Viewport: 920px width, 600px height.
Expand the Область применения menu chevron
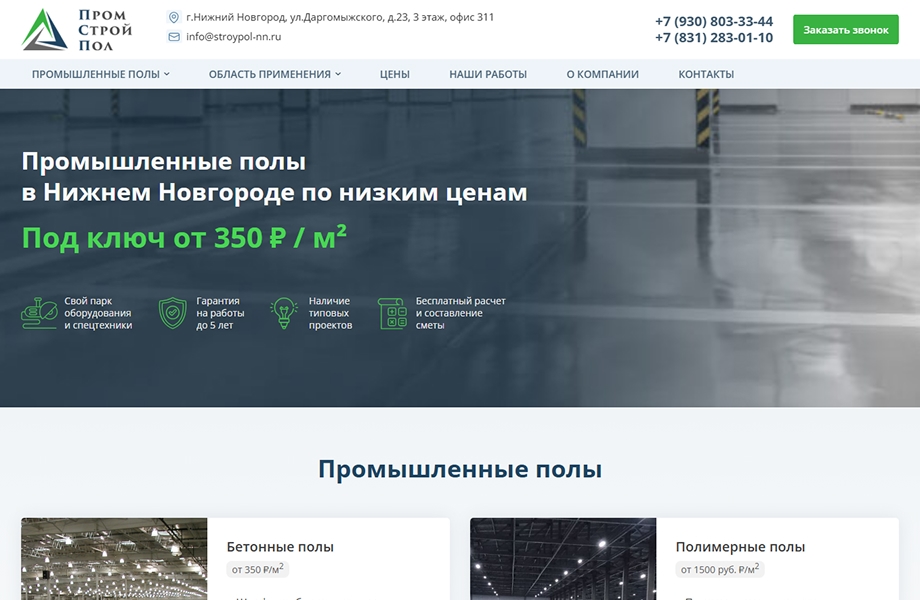click(338, 74)
